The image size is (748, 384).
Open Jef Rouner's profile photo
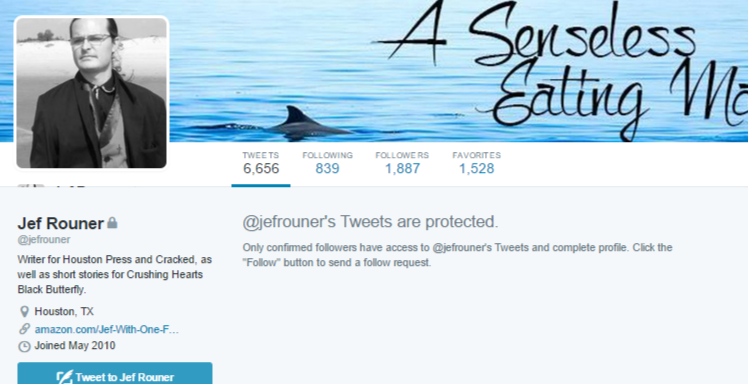click(x=92, y=93)
